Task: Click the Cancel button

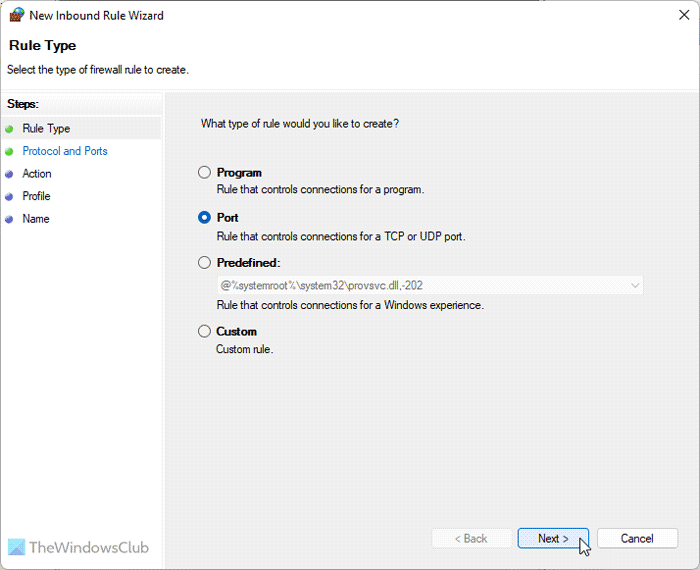Action: [637, 538]
